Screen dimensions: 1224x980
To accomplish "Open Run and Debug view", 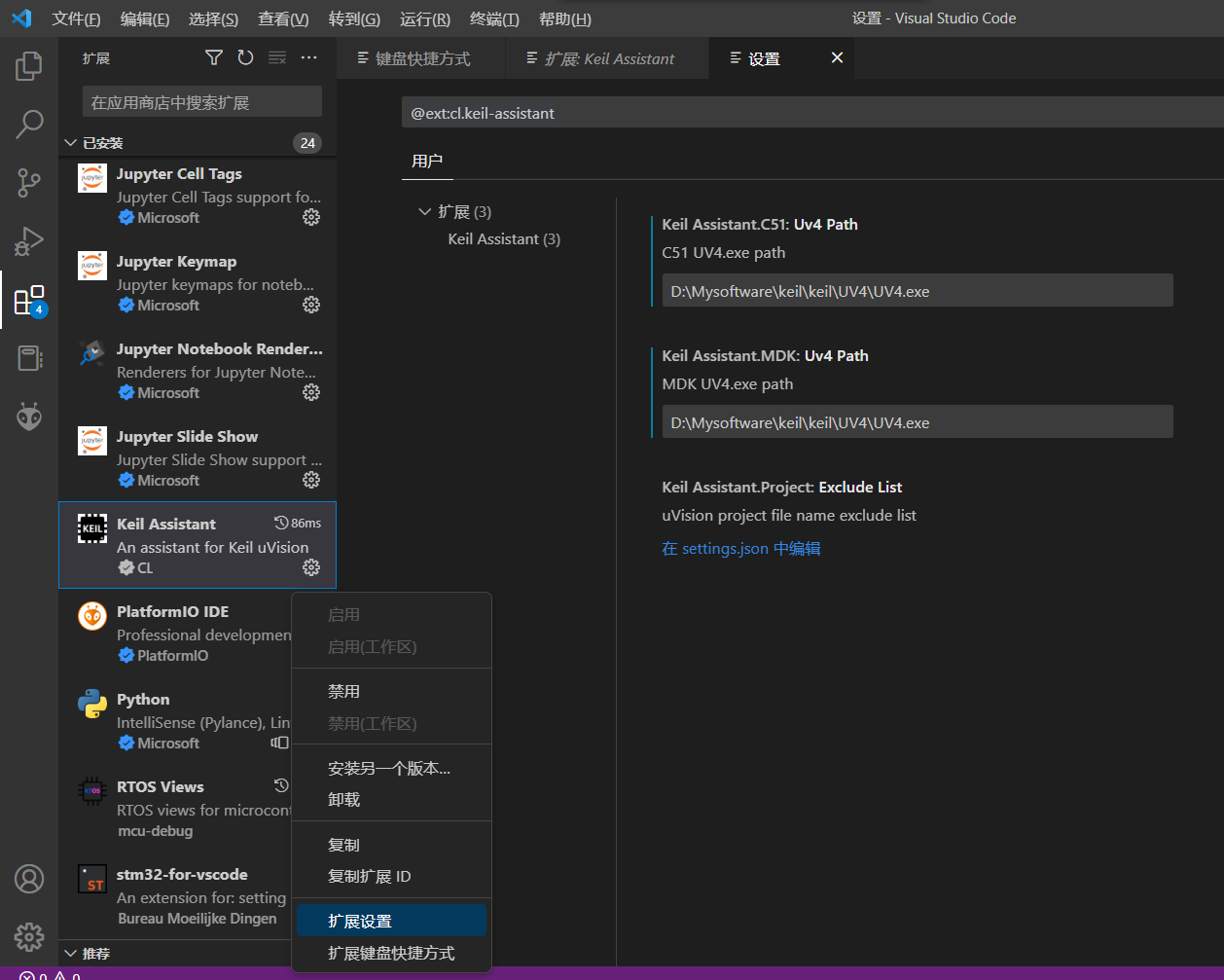I will [29, 241].
